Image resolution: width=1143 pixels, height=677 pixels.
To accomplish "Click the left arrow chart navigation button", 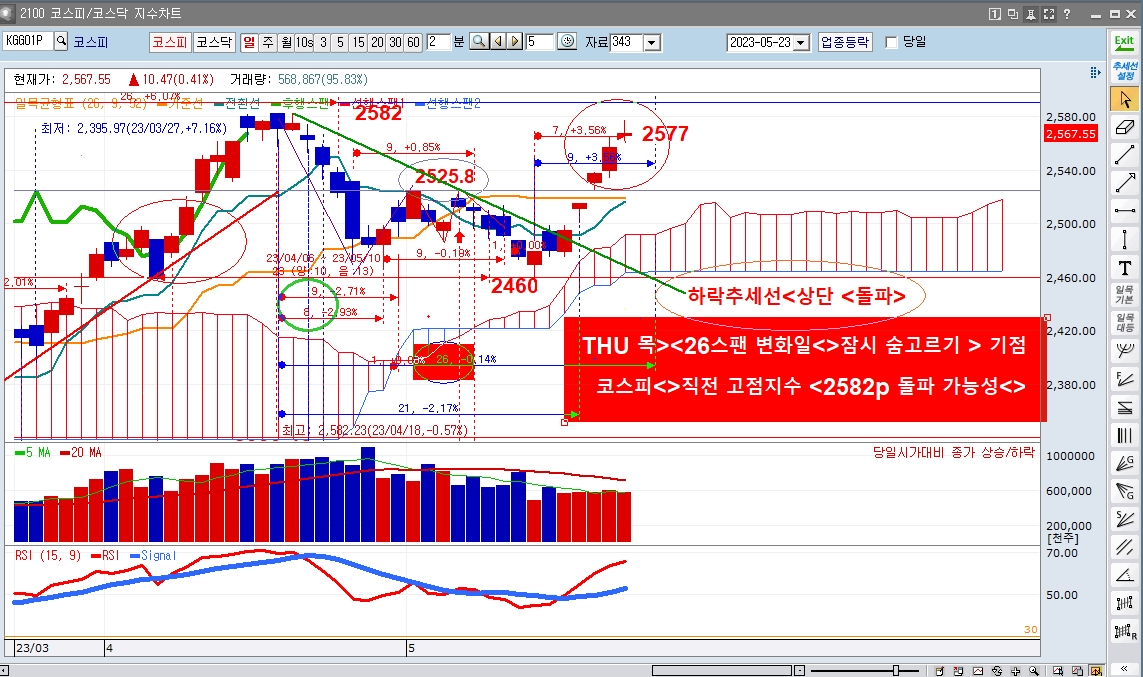I will click(x=499, y=42).
